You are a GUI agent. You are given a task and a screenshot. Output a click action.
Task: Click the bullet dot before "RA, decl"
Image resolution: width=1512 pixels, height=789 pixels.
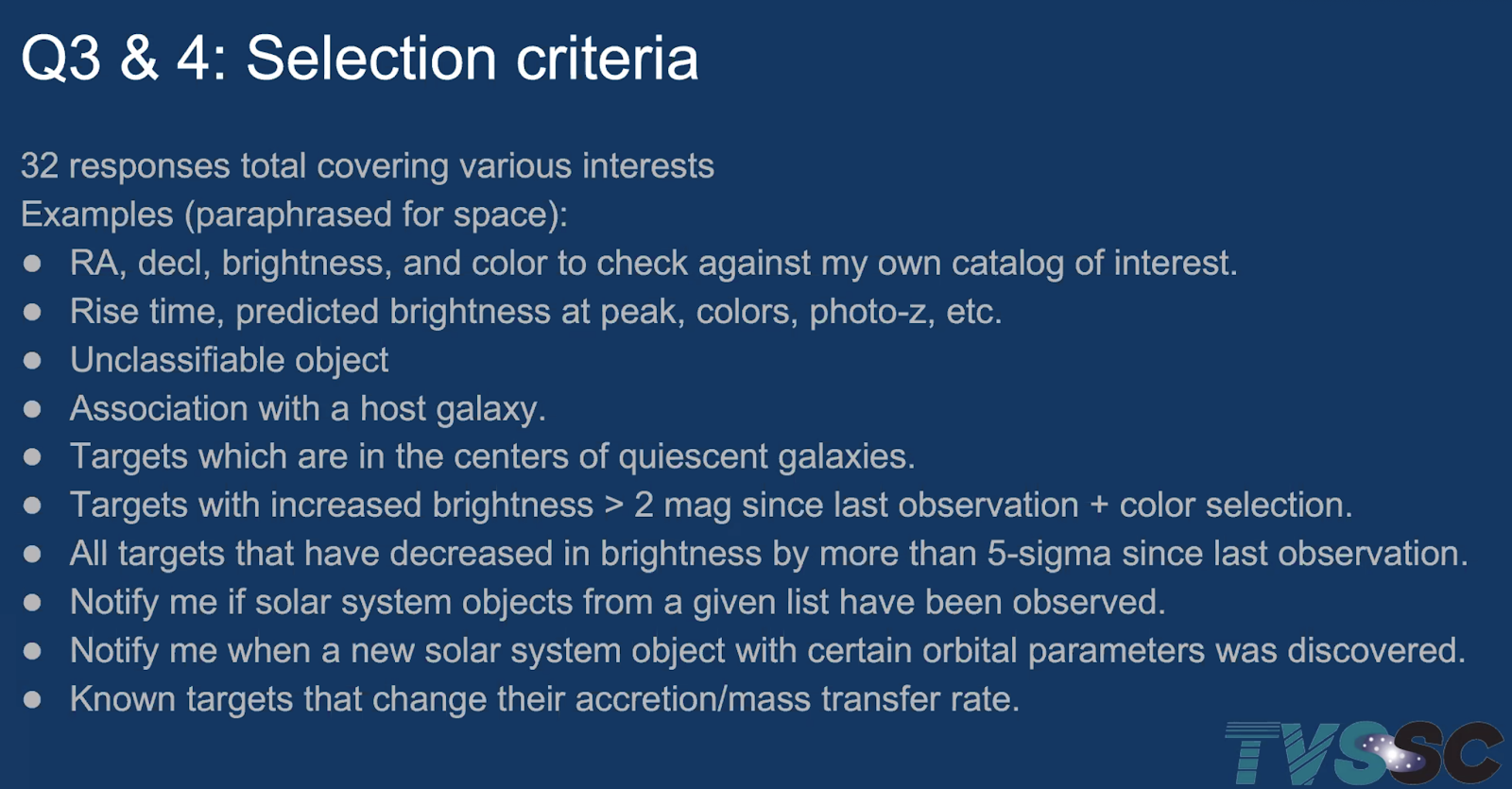(33, 264)
